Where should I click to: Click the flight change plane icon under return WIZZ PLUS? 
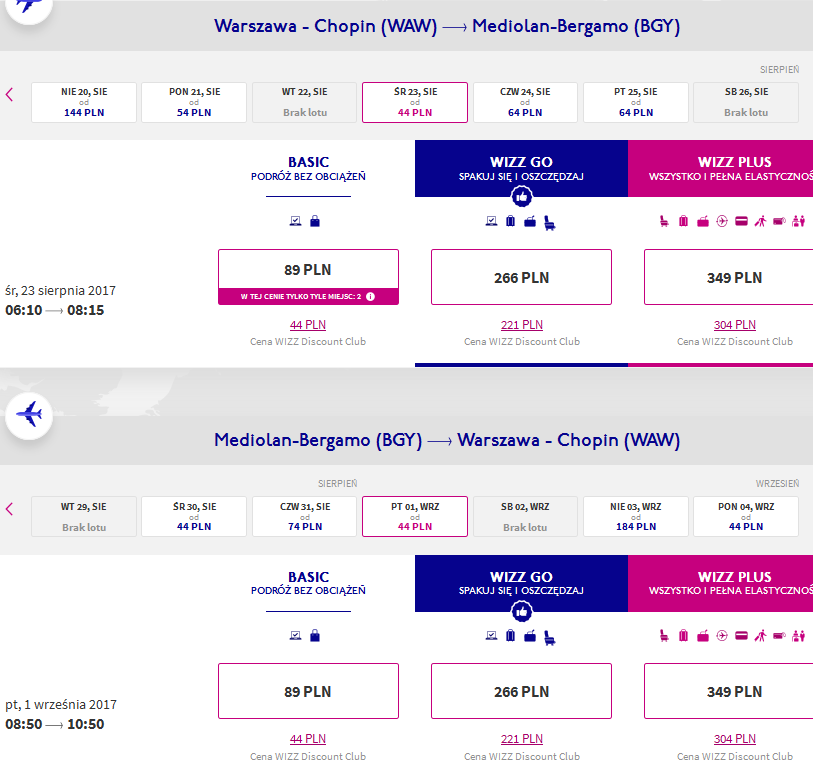[722, 636]
